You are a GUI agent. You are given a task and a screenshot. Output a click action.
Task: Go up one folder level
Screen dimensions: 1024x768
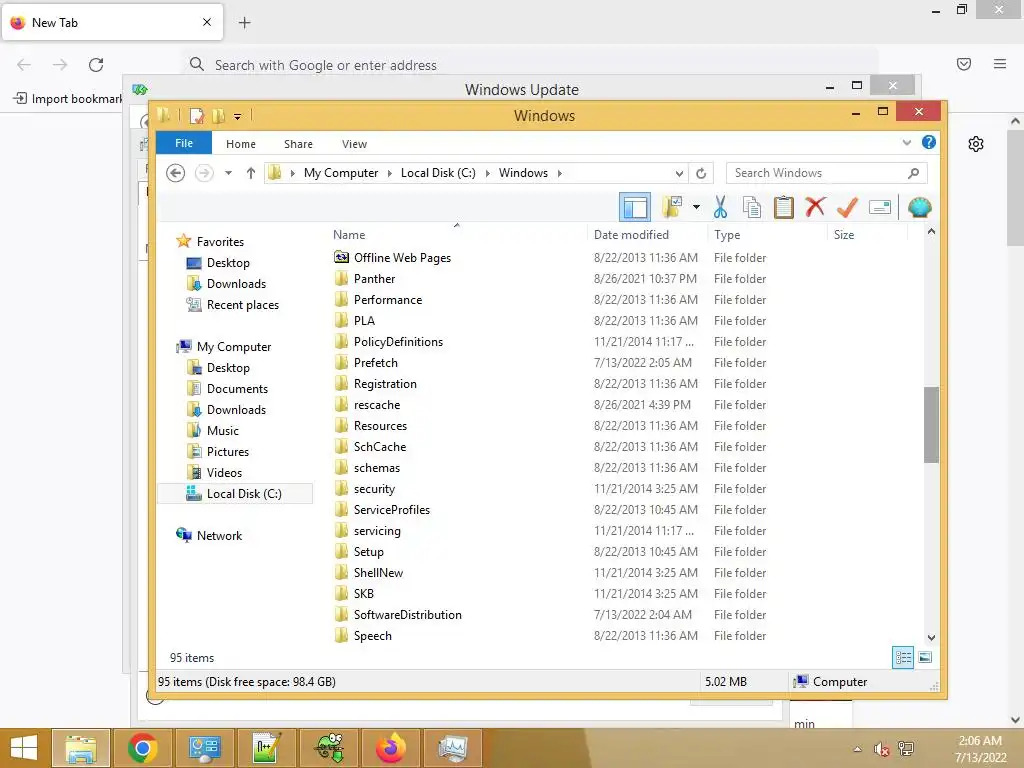(250, 173)
